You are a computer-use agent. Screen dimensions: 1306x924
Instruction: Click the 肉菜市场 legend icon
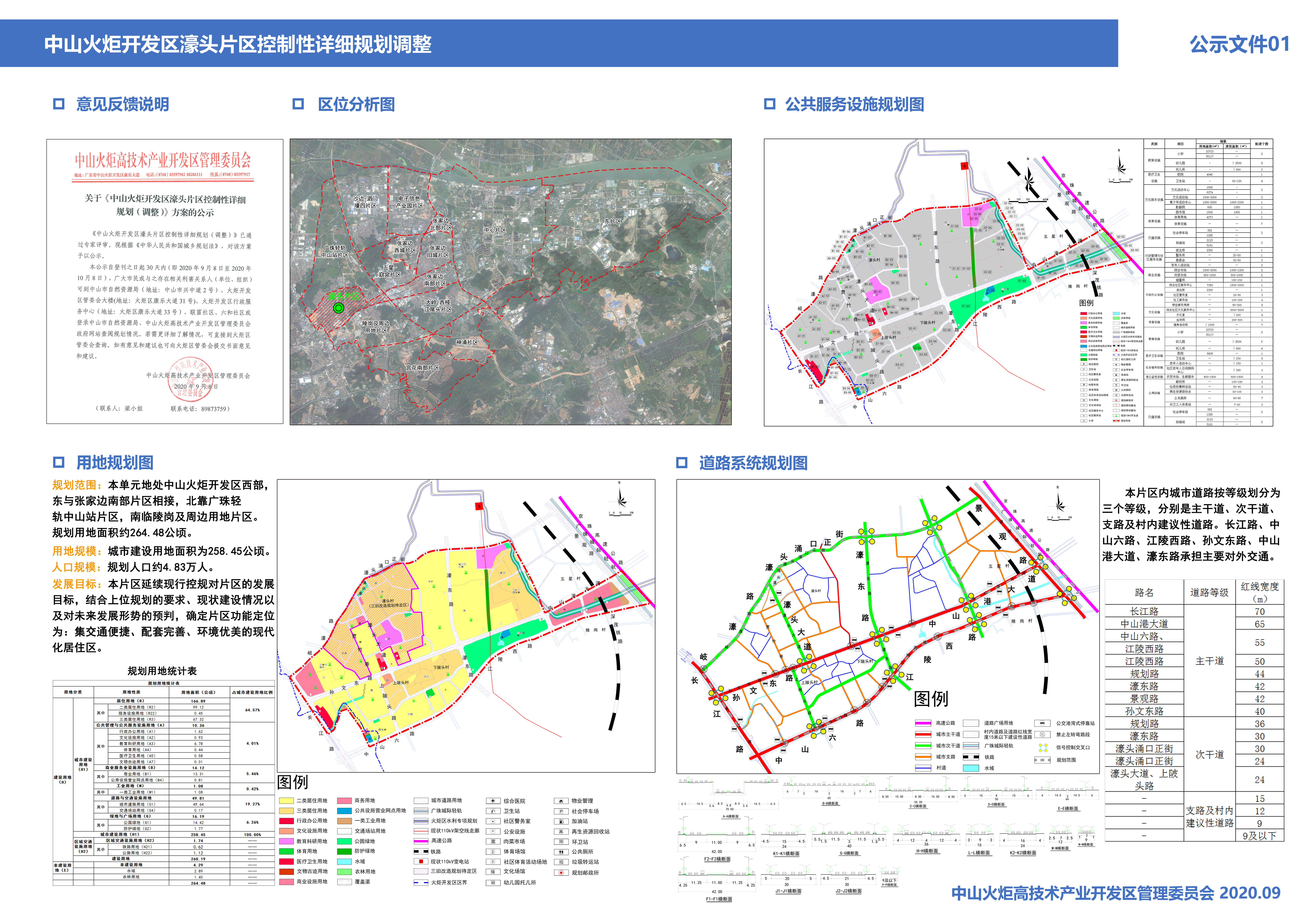pyautogui.click(x=493, y=842)
